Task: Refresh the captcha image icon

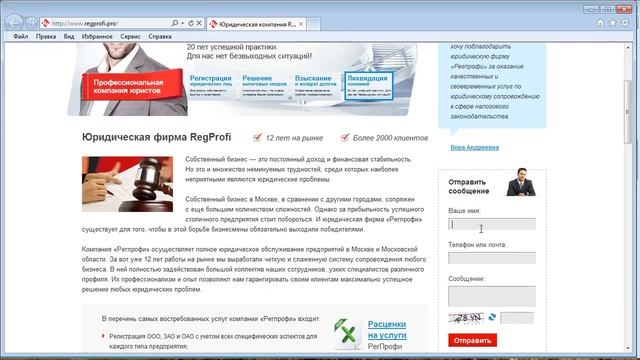Action: (x=492, y=317)
